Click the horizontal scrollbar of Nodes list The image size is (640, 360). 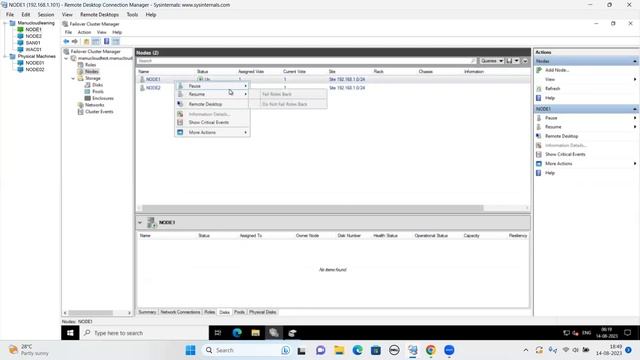click(x=313, y=208)
